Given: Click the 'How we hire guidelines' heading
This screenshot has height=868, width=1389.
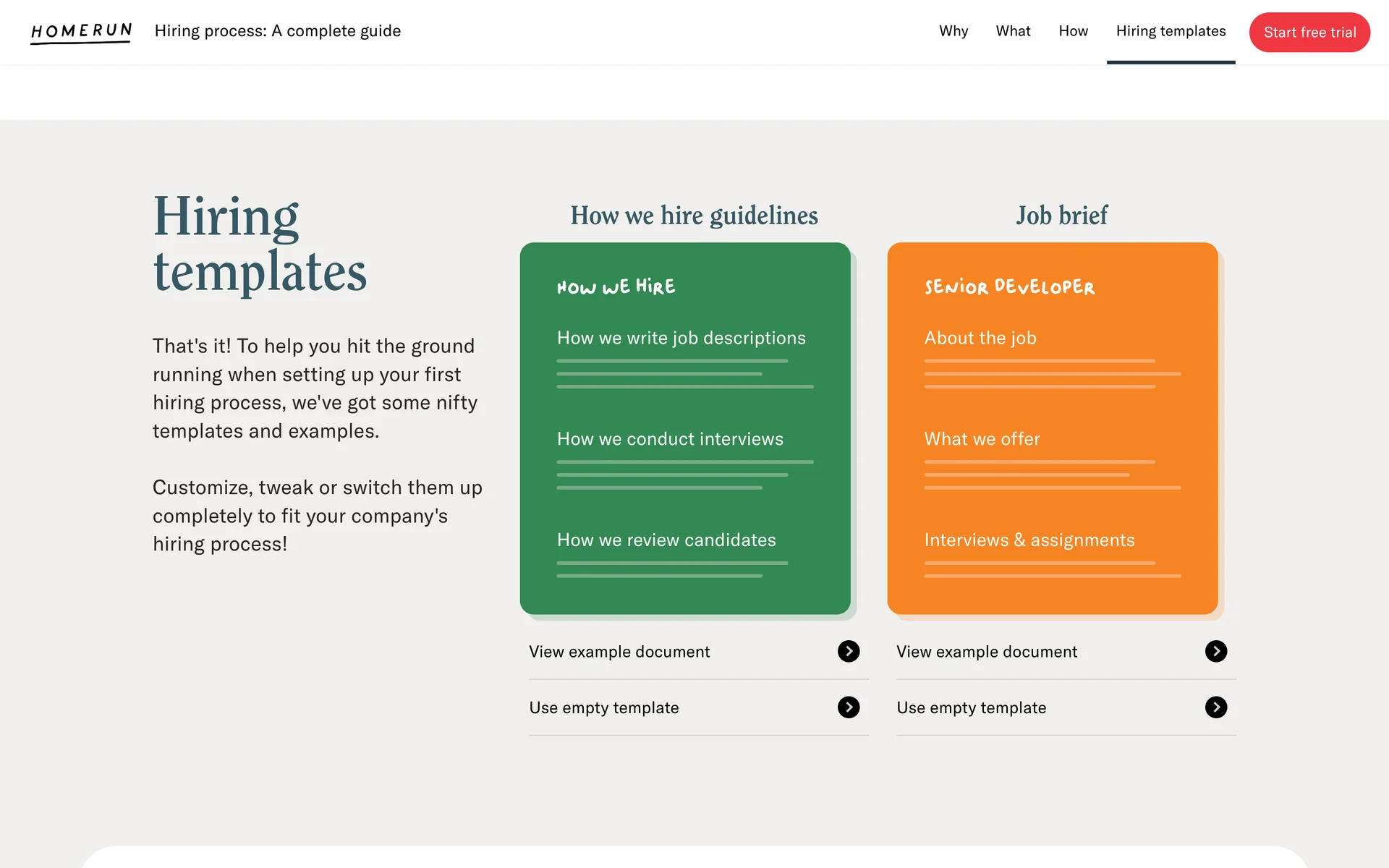Looking at the screenshot, I should (x=694, y=216).
